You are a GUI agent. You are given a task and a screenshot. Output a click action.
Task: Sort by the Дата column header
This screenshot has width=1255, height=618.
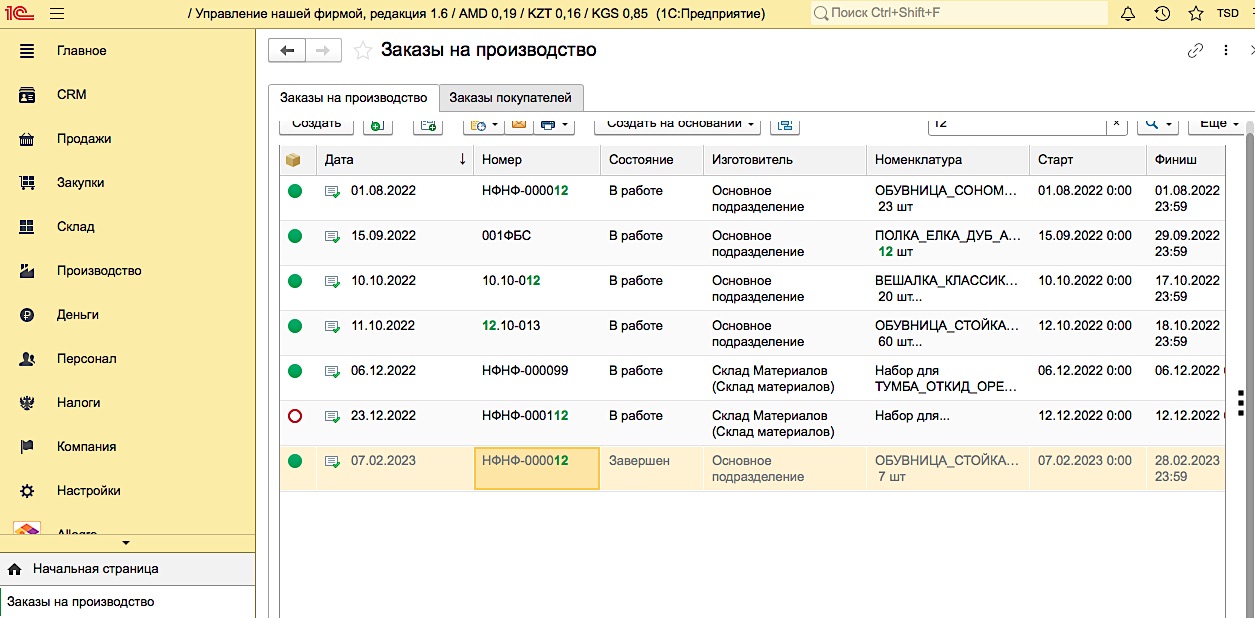click(395, 160)
